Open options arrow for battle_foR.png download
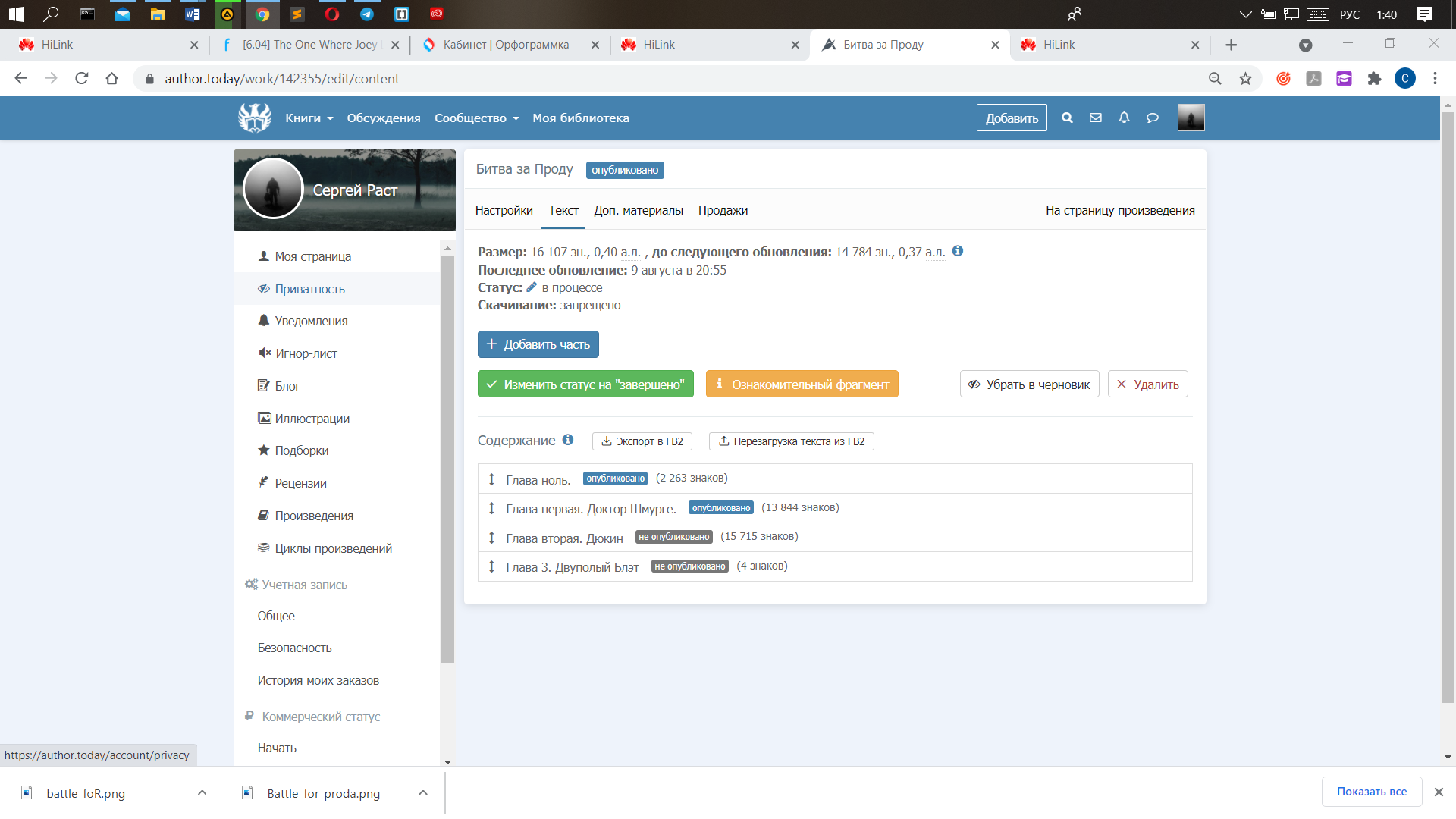Viewport: 1456px width, 819px height. [x=202, y=792]
